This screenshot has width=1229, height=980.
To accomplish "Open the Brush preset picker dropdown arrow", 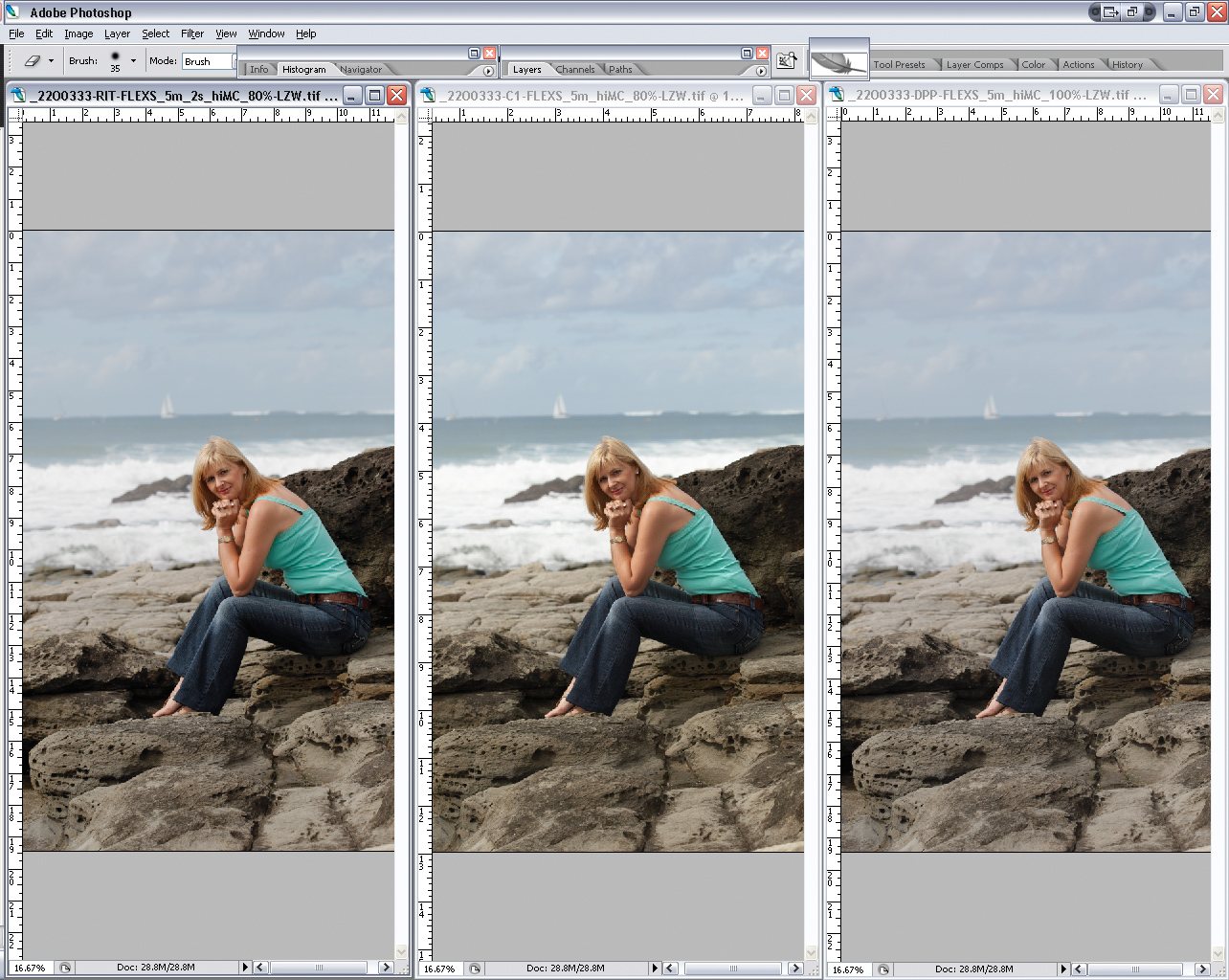I will coord(133,60).
